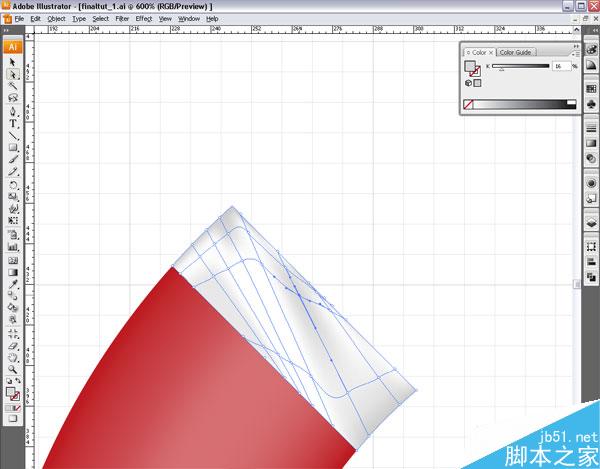Select the Rectangle tool
This screenshot has width=600, height=469.
(x=13, y=147)
